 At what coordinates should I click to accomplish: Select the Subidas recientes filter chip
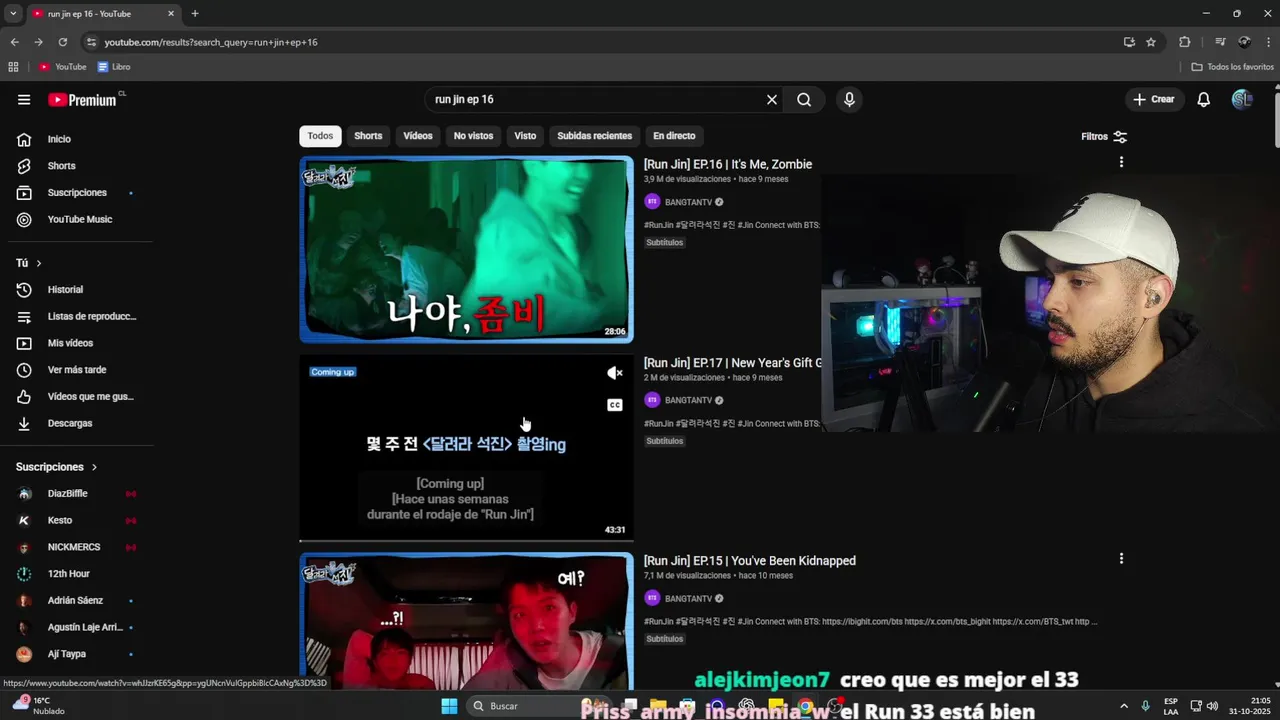pyautogui.click(x=594, y=136)
